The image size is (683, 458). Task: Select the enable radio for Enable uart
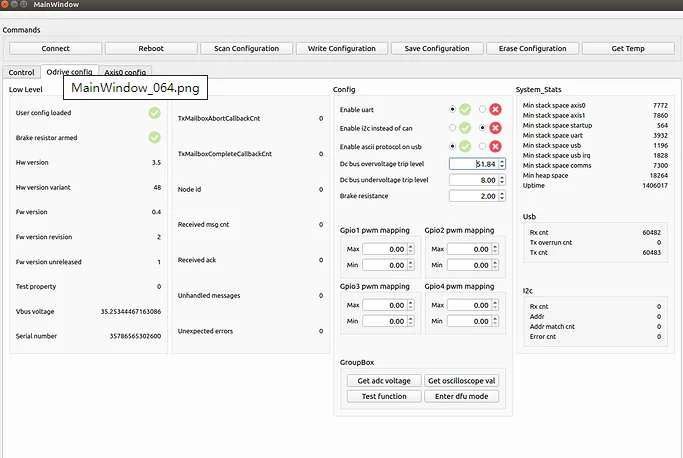[x=452, y=109]
